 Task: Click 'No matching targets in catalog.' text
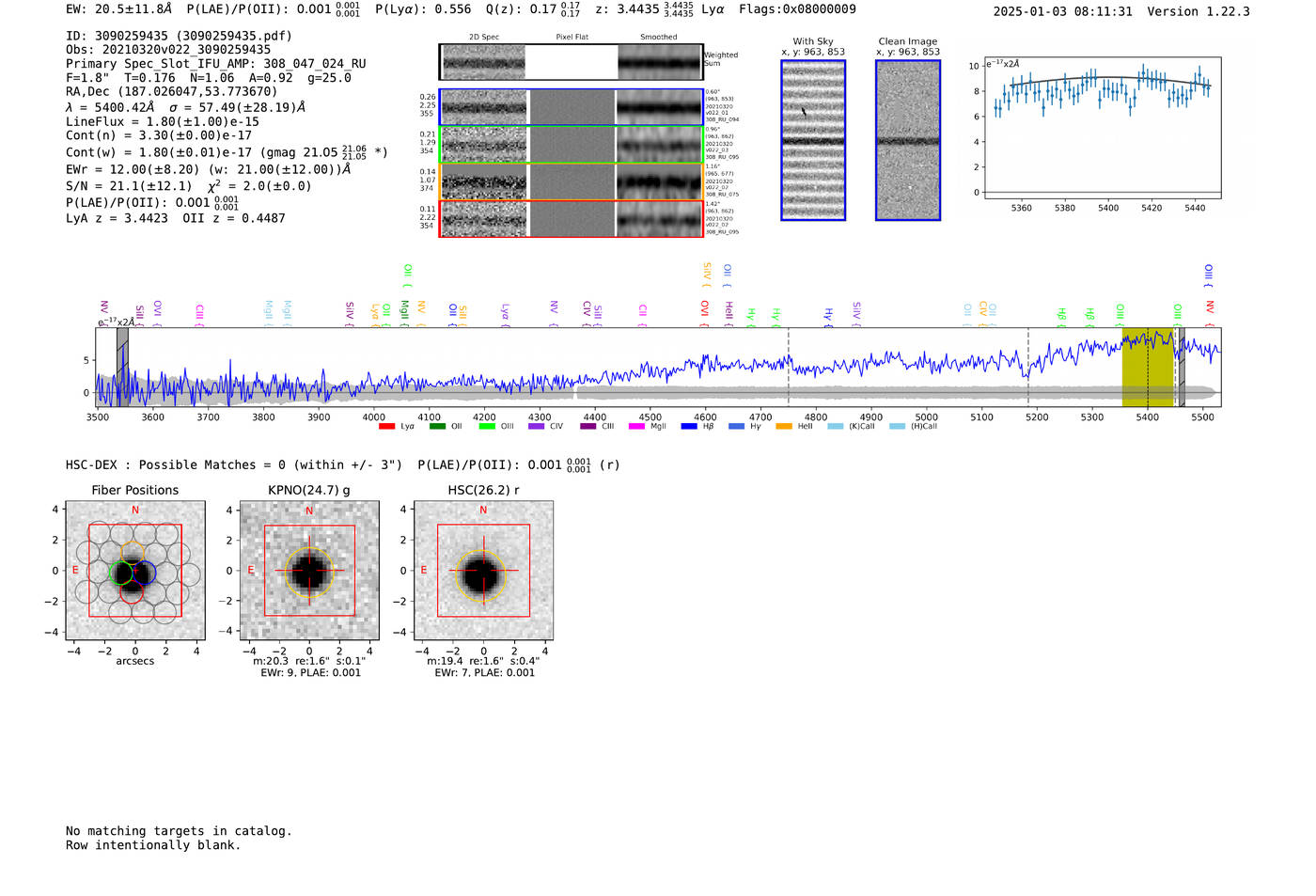pyautogui.click(x=179, y=831)
